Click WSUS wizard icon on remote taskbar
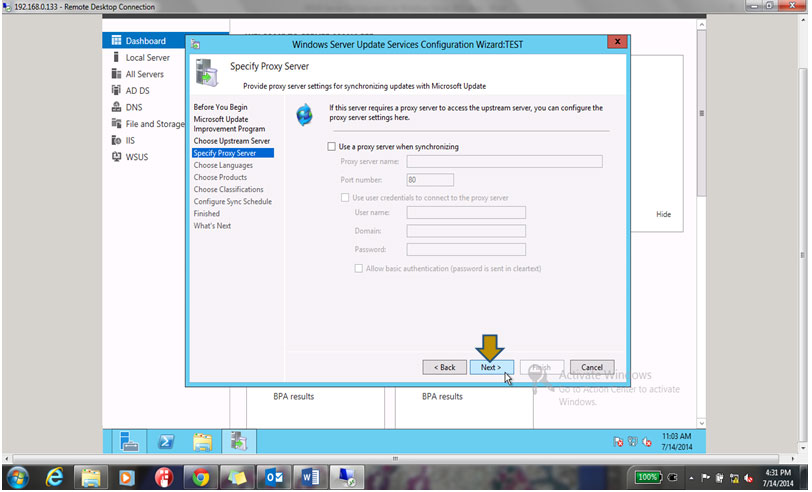This screenshot has width=812, height=492. 239,441
